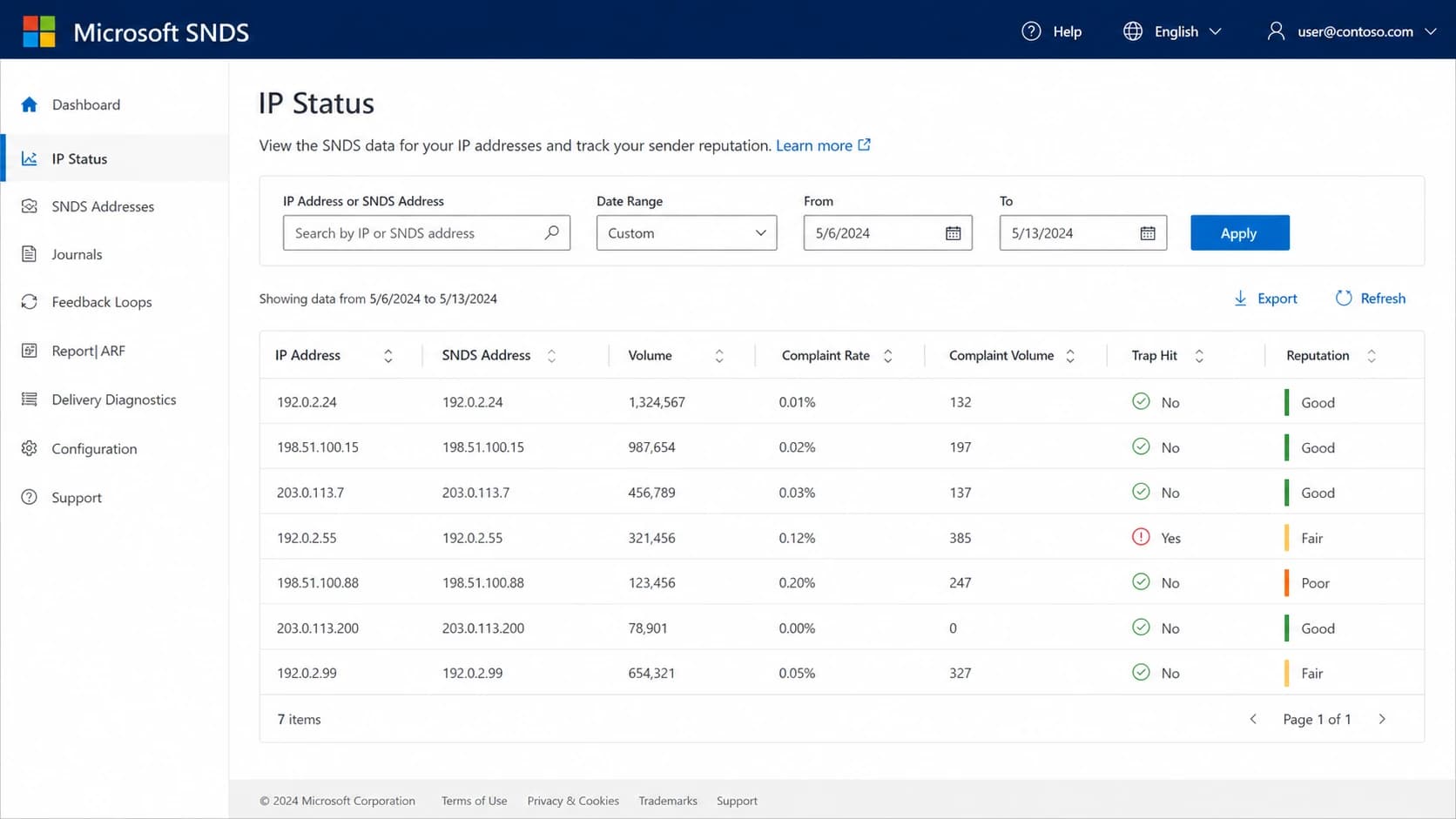Image resolution: width=1456 pixels, height=819 pixels.
Task: Click the green check icon in 198.51.100.88 row
Action: click(1141, 582)
